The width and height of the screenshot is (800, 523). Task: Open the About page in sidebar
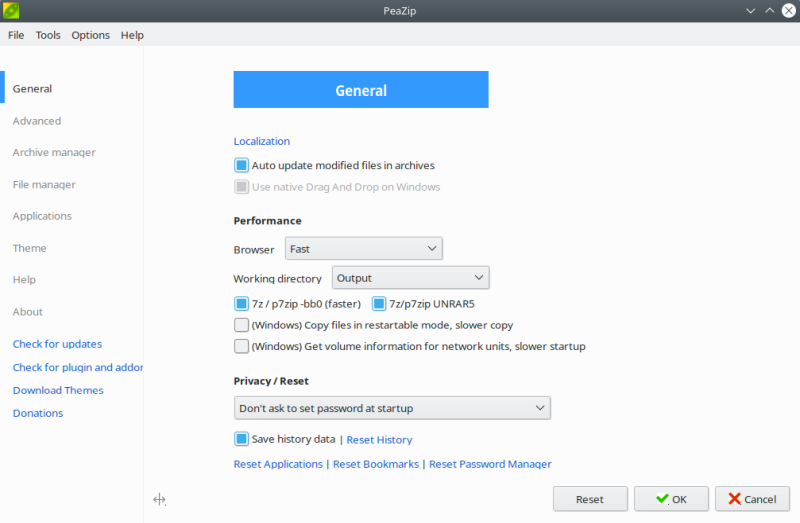pyautogui.click(x=28, y=312)
